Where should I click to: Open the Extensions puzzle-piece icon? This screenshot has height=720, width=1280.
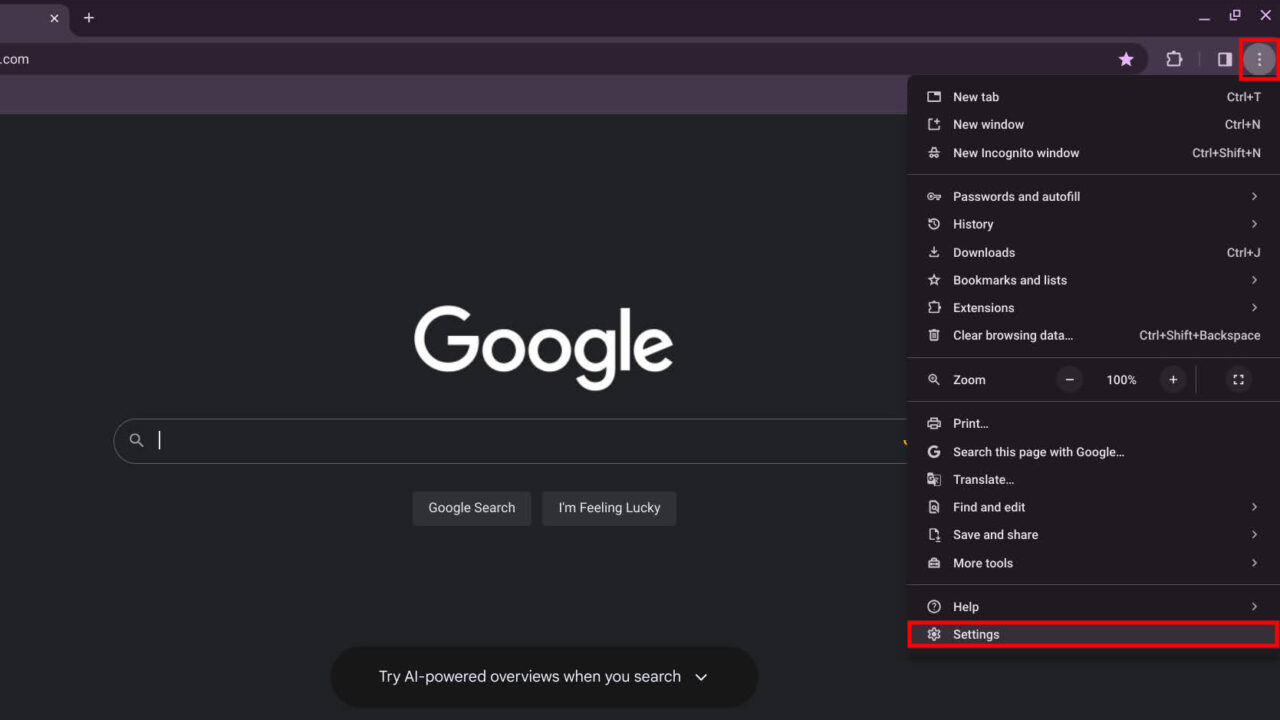[1174, 59]
